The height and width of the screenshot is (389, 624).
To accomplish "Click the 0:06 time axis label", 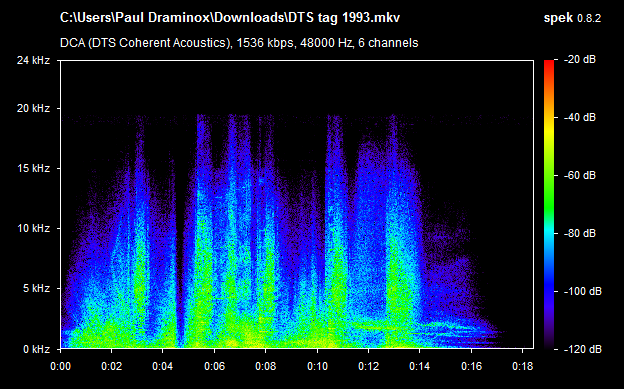I will click(x=214, y=366).
